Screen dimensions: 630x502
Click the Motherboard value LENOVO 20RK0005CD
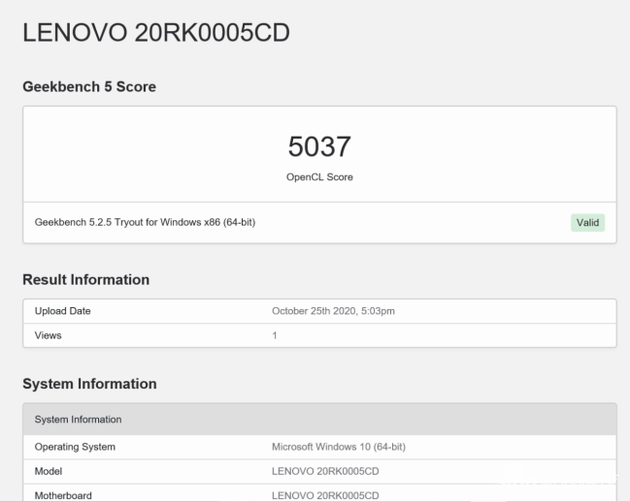(325, 495)
